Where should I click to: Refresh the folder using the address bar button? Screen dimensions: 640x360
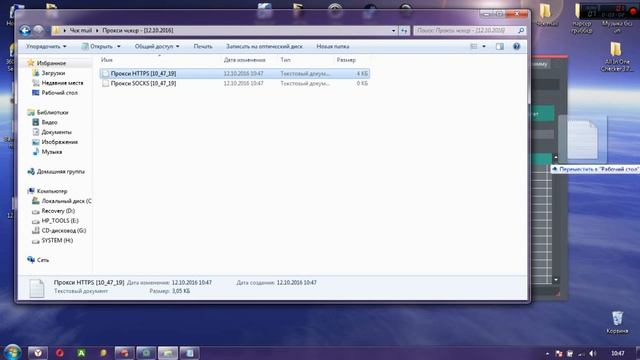tap(404, 31)
